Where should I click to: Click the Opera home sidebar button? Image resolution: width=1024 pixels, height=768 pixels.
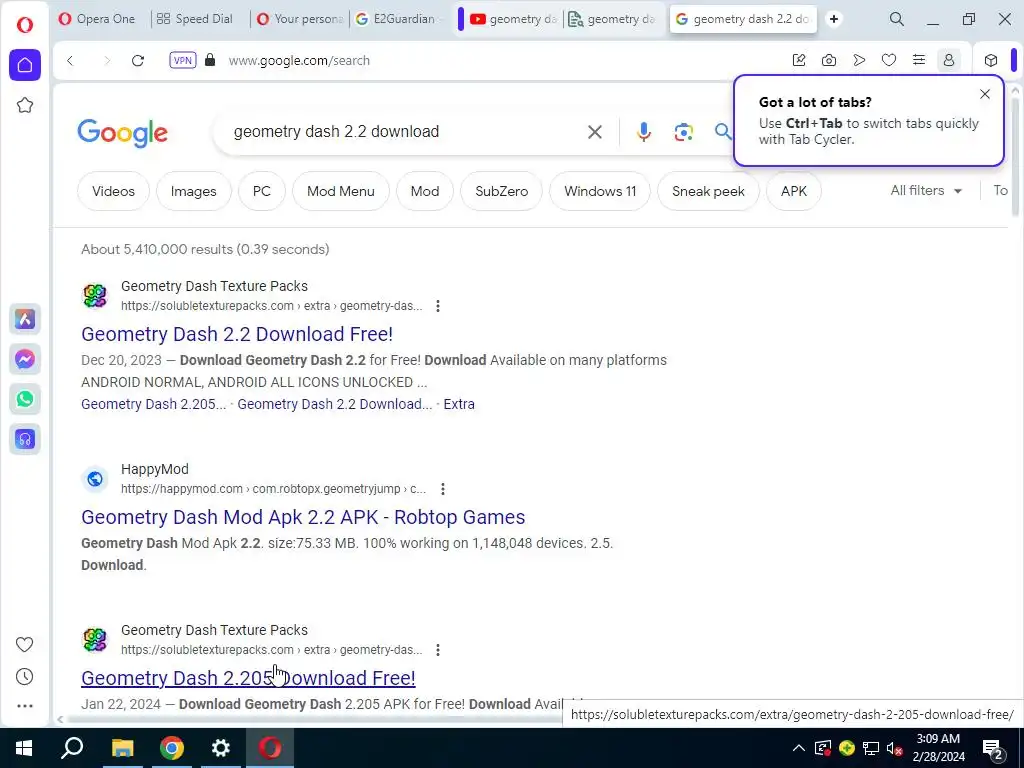point(25,65)
